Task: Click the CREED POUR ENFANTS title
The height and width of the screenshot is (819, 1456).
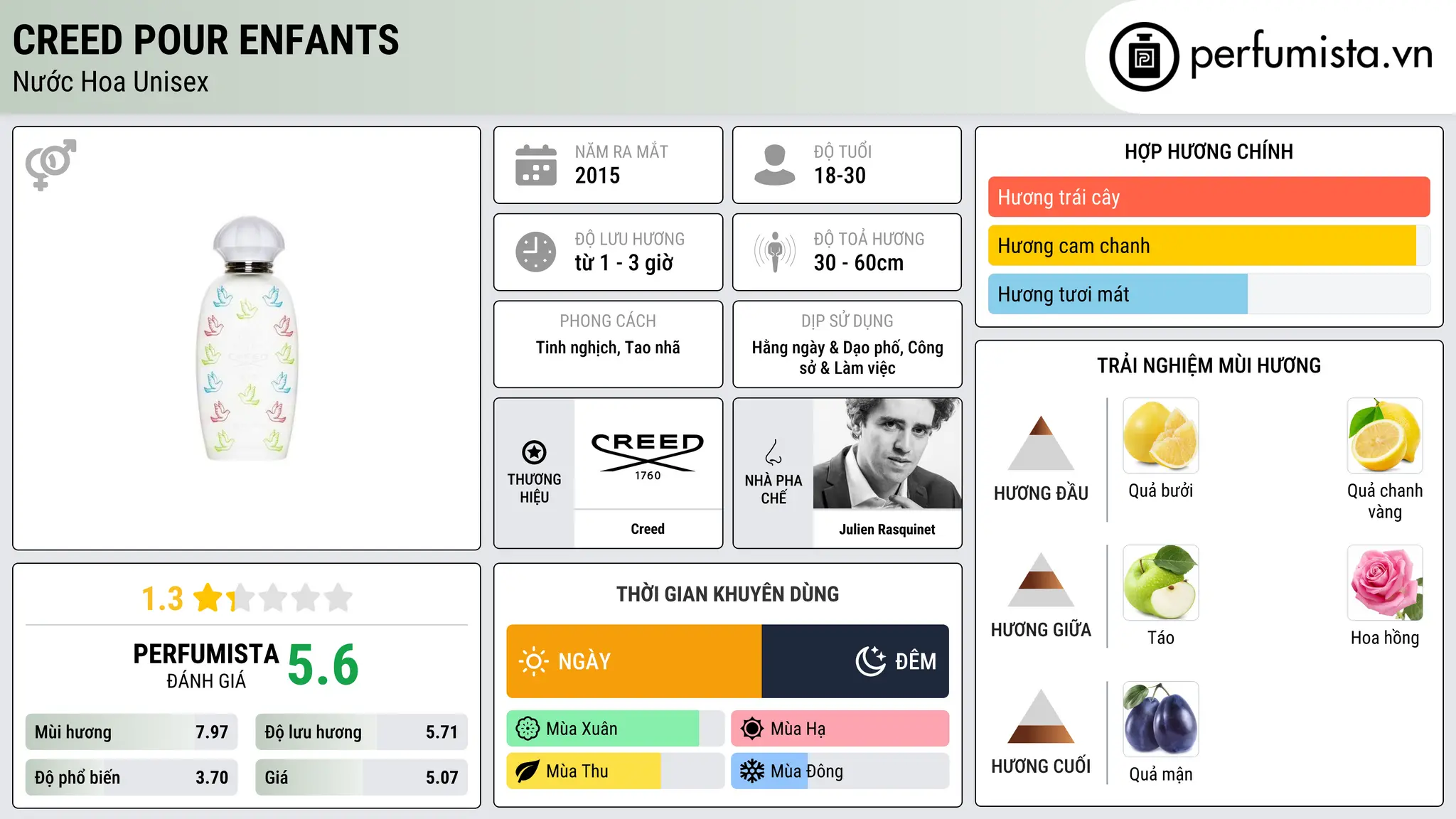Action: coord(206,40)
